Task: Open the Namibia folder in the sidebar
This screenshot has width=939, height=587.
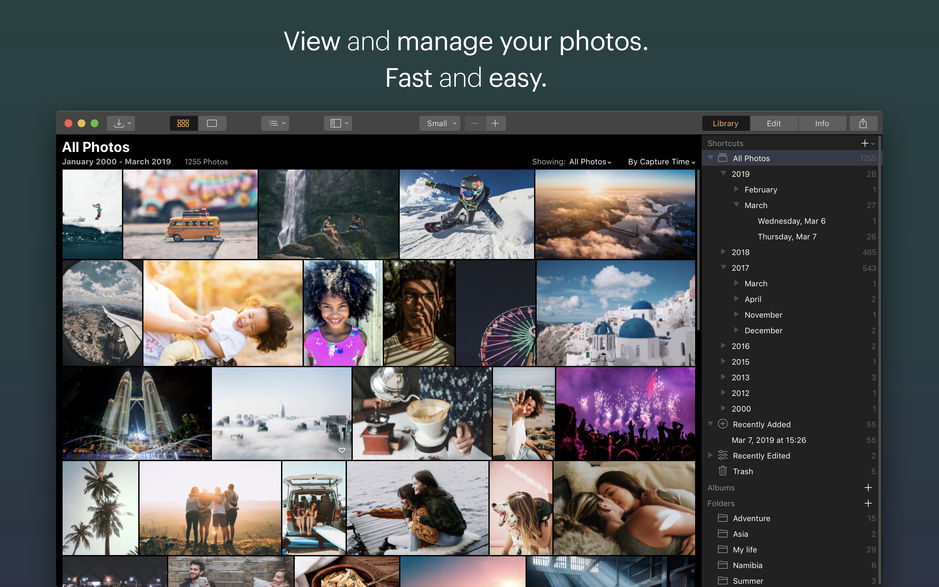Action: 746,565
